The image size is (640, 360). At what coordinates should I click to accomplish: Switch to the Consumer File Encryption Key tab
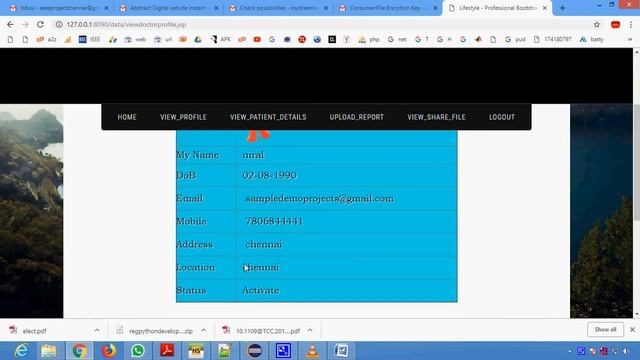[x=389, y=8]
